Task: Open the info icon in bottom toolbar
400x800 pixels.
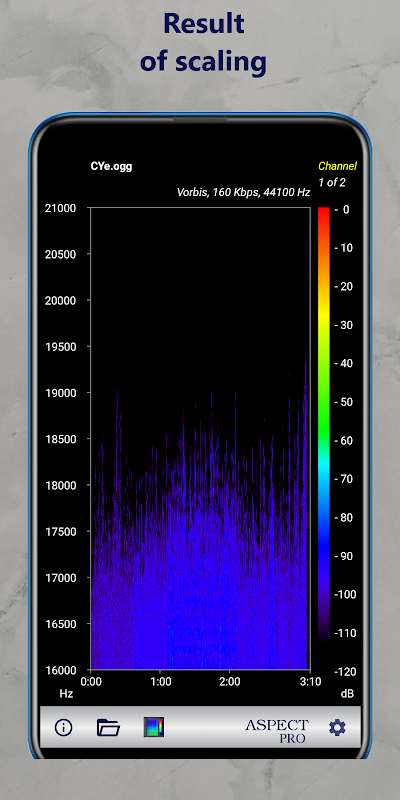Action: [x=63, y=727]
